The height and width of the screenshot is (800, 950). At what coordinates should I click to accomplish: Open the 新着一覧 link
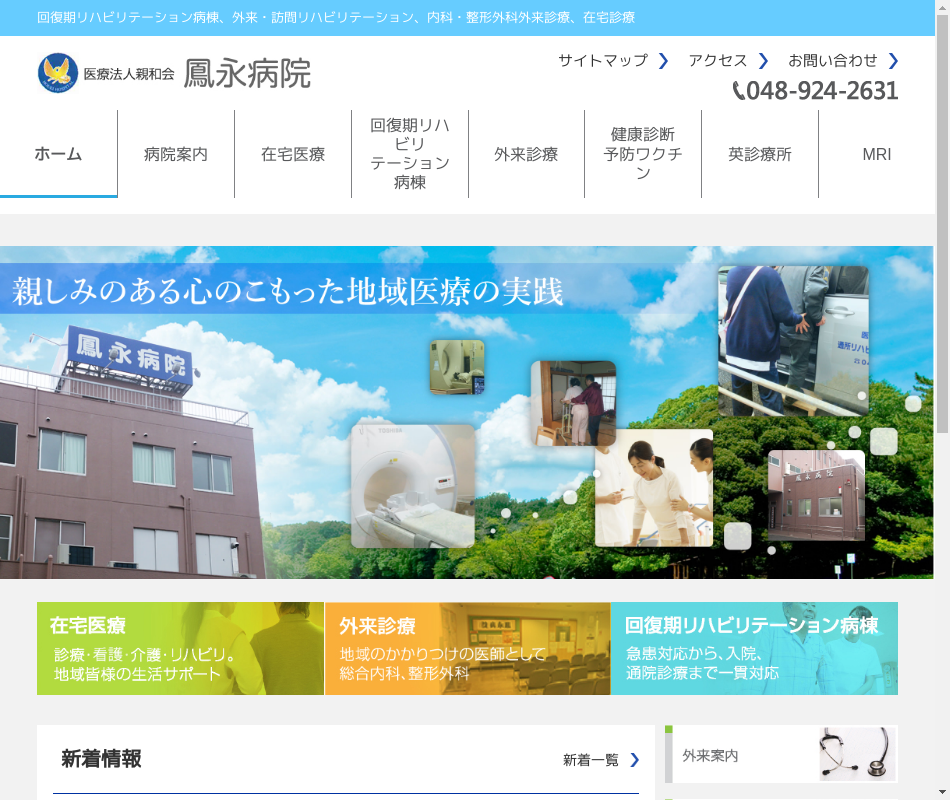pyautogui.click(x=591, y=760)
